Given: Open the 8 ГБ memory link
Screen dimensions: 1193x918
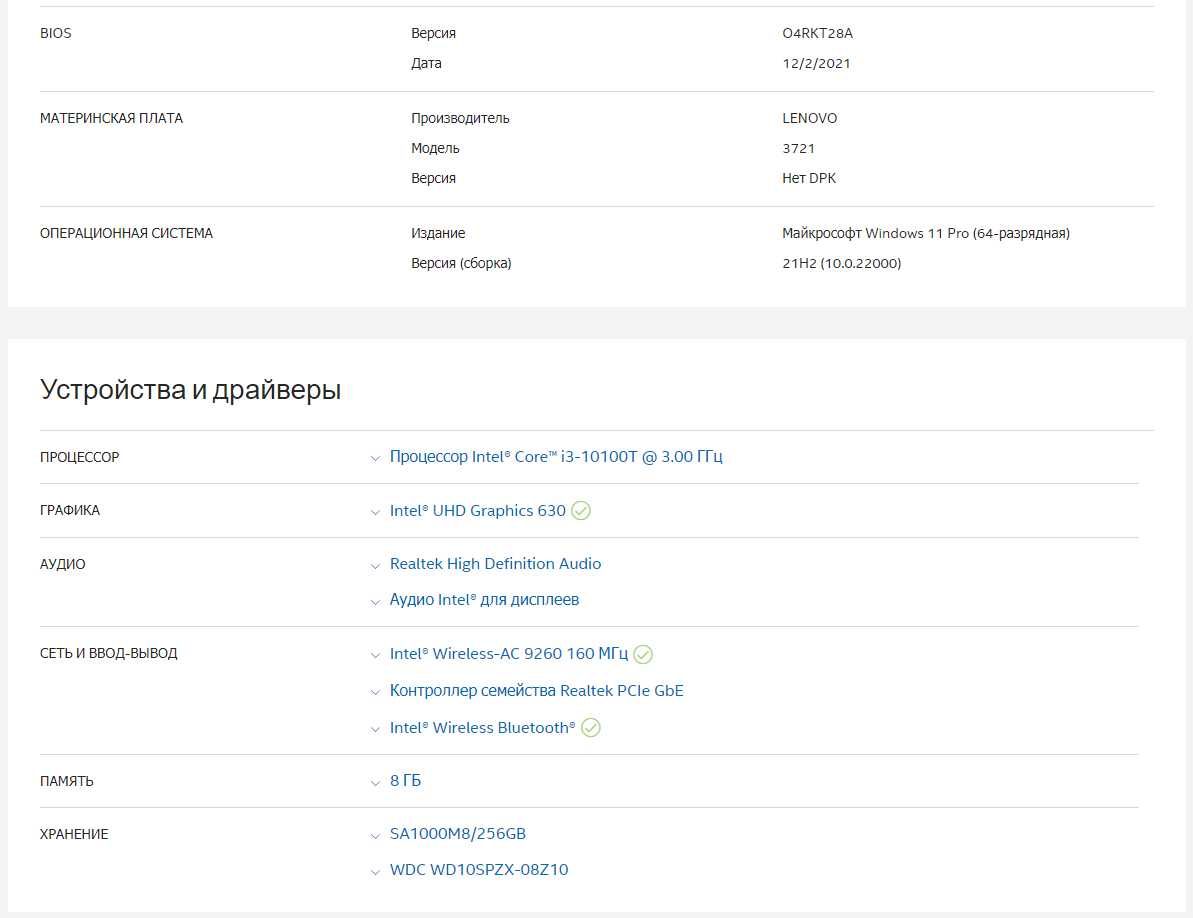Looking at the screenshot, I should coord(406,780).
